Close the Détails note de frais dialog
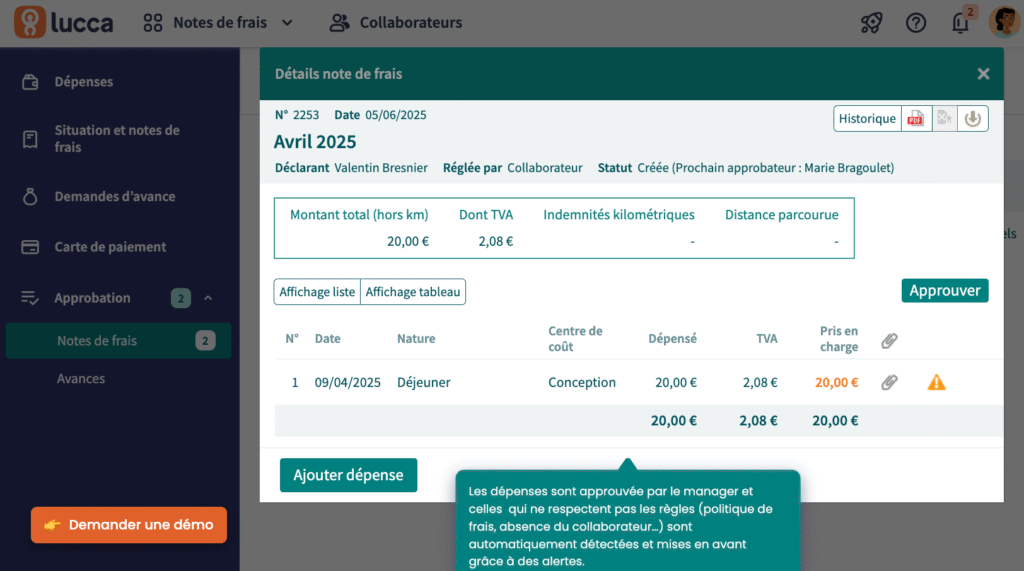 click(x=983, y=74)
